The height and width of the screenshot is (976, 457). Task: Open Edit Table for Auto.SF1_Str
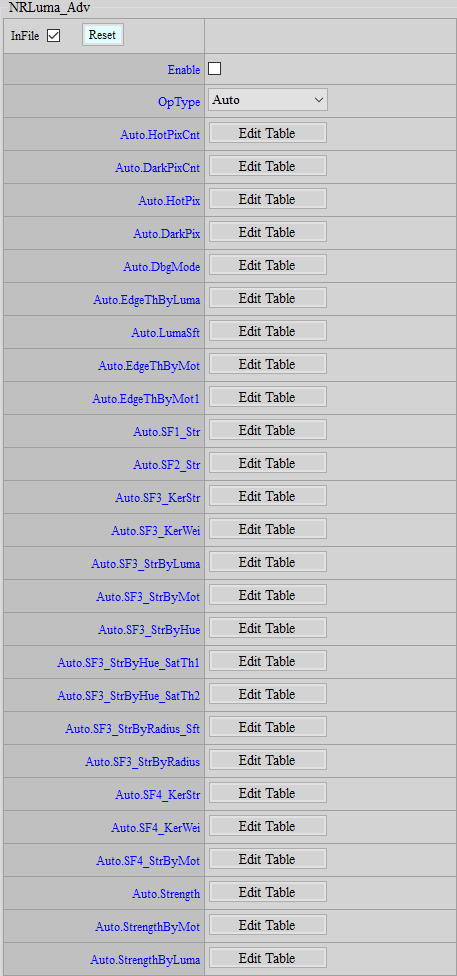(268, 430)
